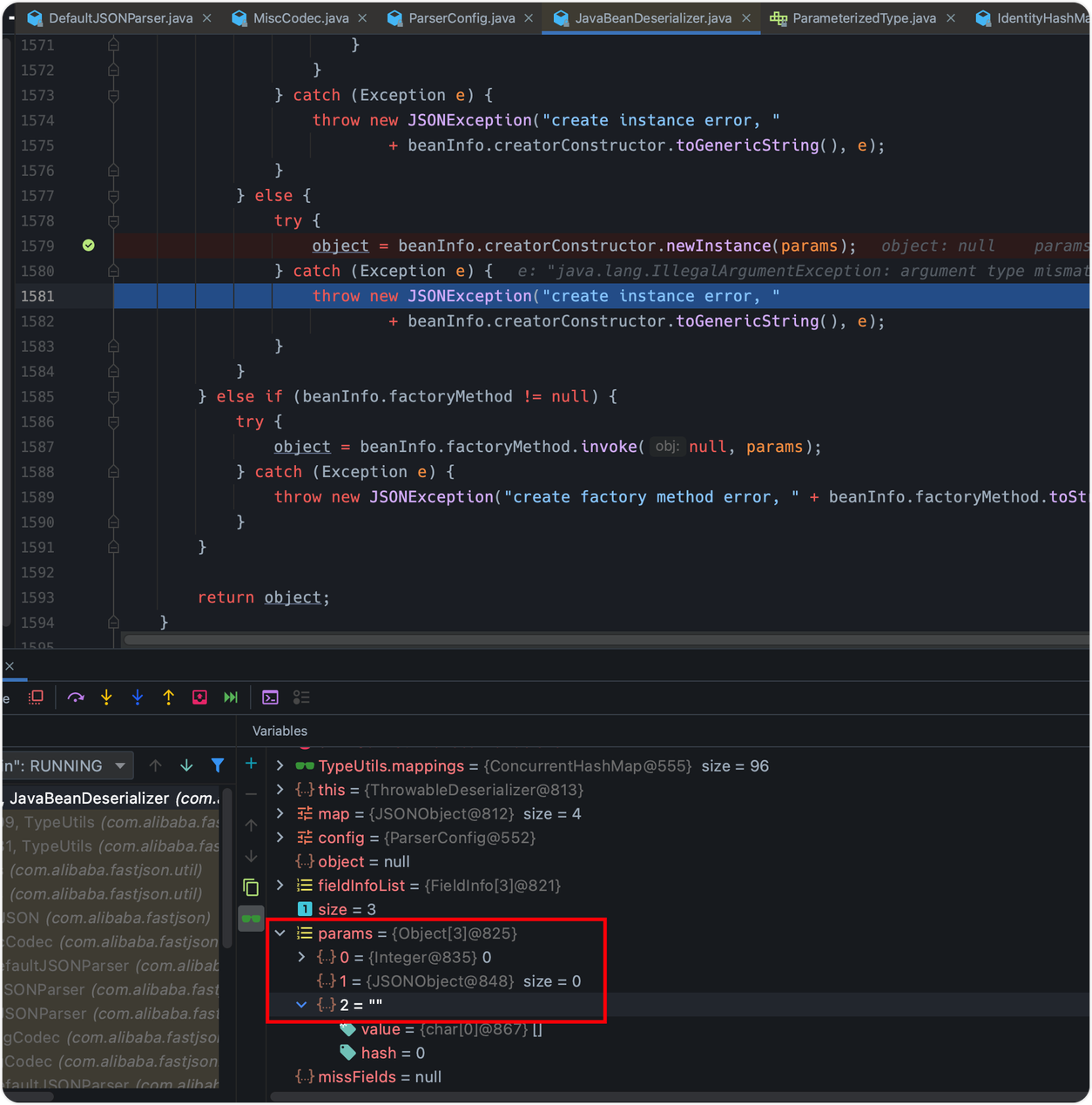The image size is (1092, 1105).
Task: Close the ParserConfig.java editor tab
Action: pos(529,18)
